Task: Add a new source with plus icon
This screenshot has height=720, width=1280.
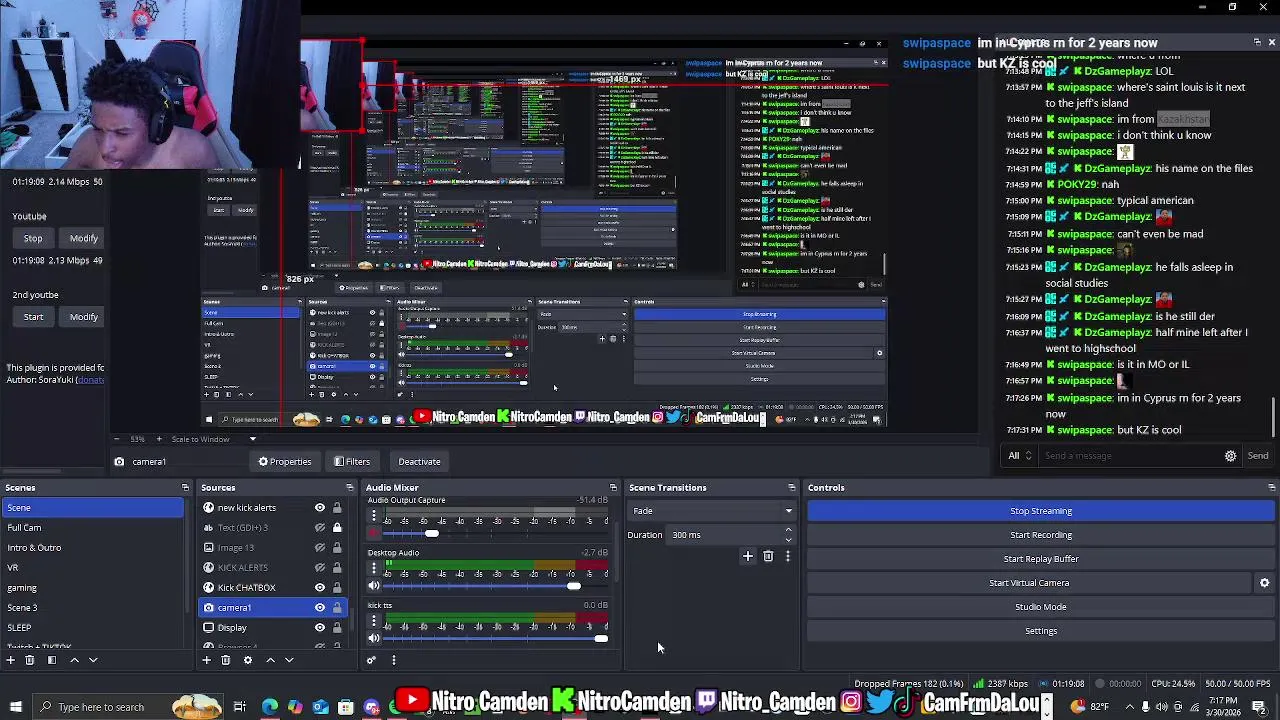Action: [x=206, y=660]
